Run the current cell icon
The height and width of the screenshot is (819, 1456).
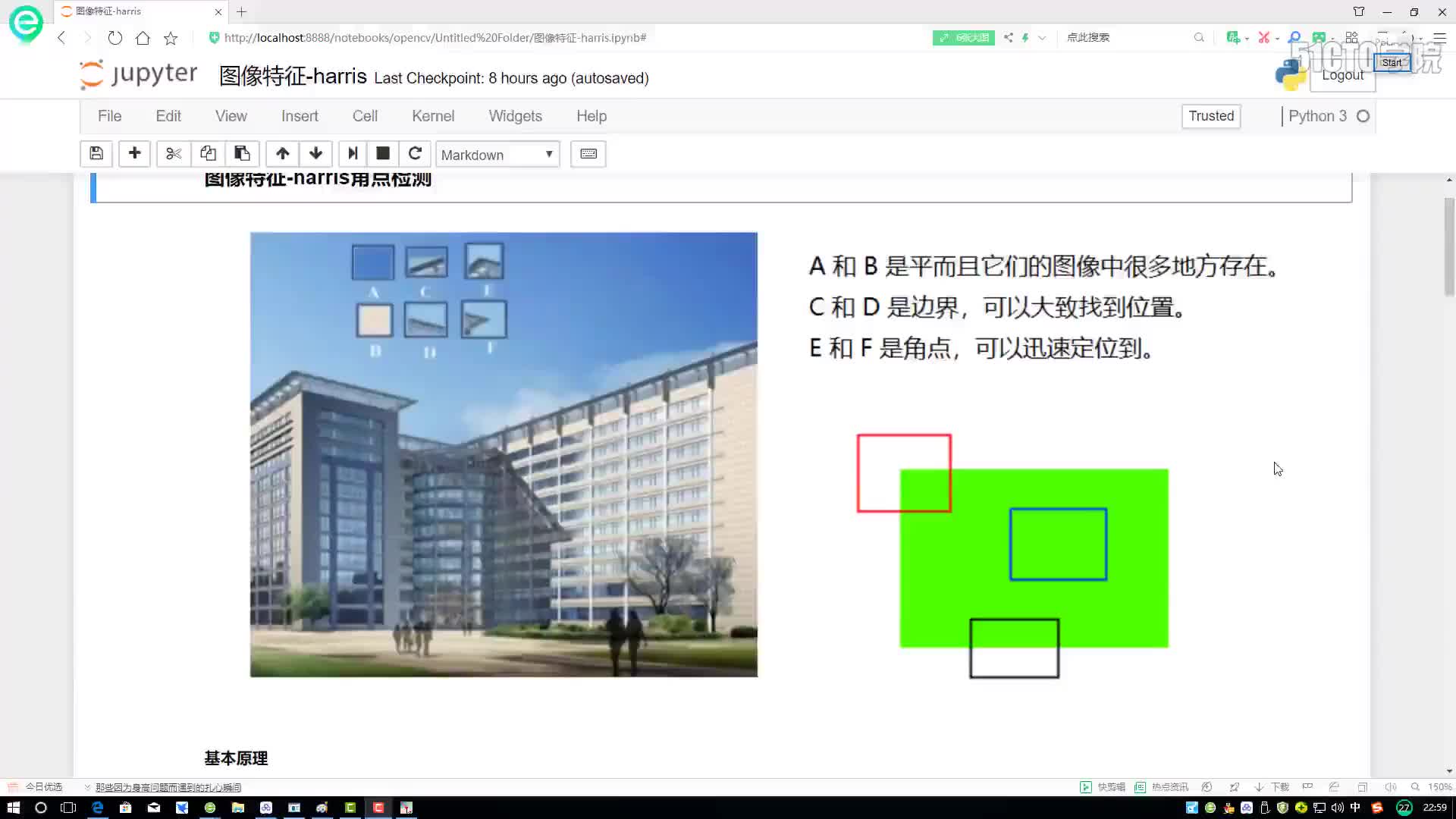click(353, 154)
